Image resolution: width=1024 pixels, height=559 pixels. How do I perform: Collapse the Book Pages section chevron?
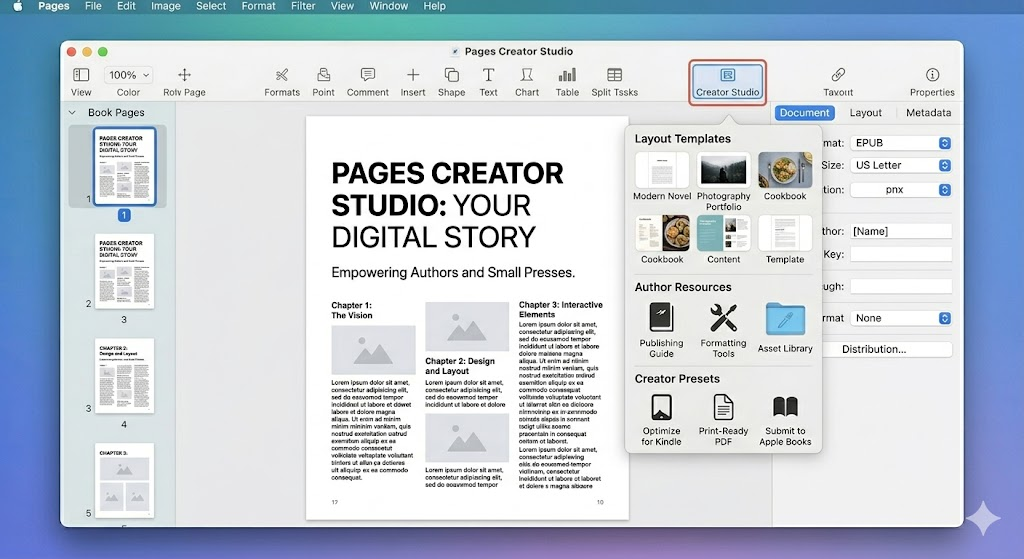[x=72, y=112]
